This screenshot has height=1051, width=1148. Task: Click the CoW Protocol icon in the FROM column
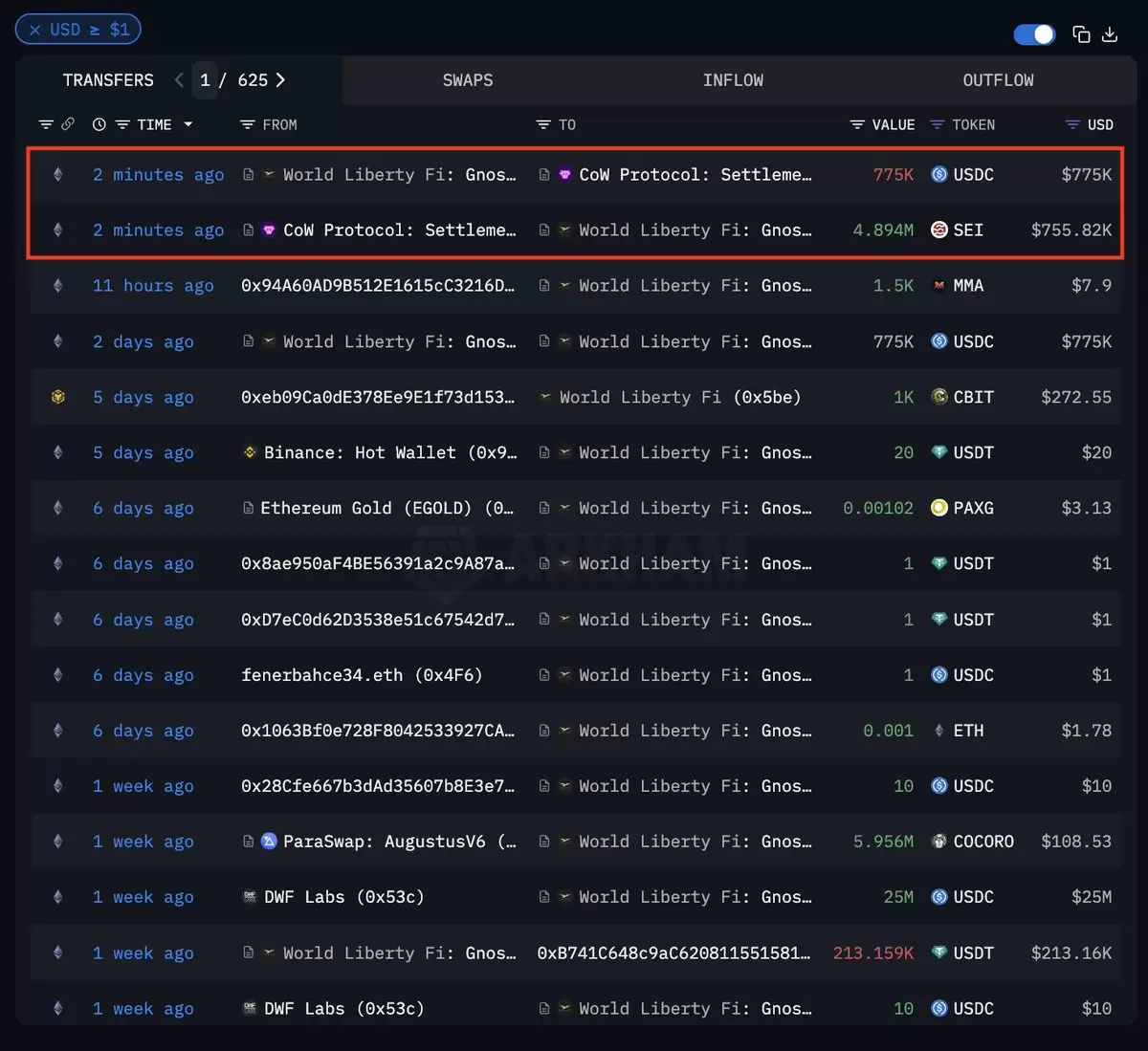[270, 230]
